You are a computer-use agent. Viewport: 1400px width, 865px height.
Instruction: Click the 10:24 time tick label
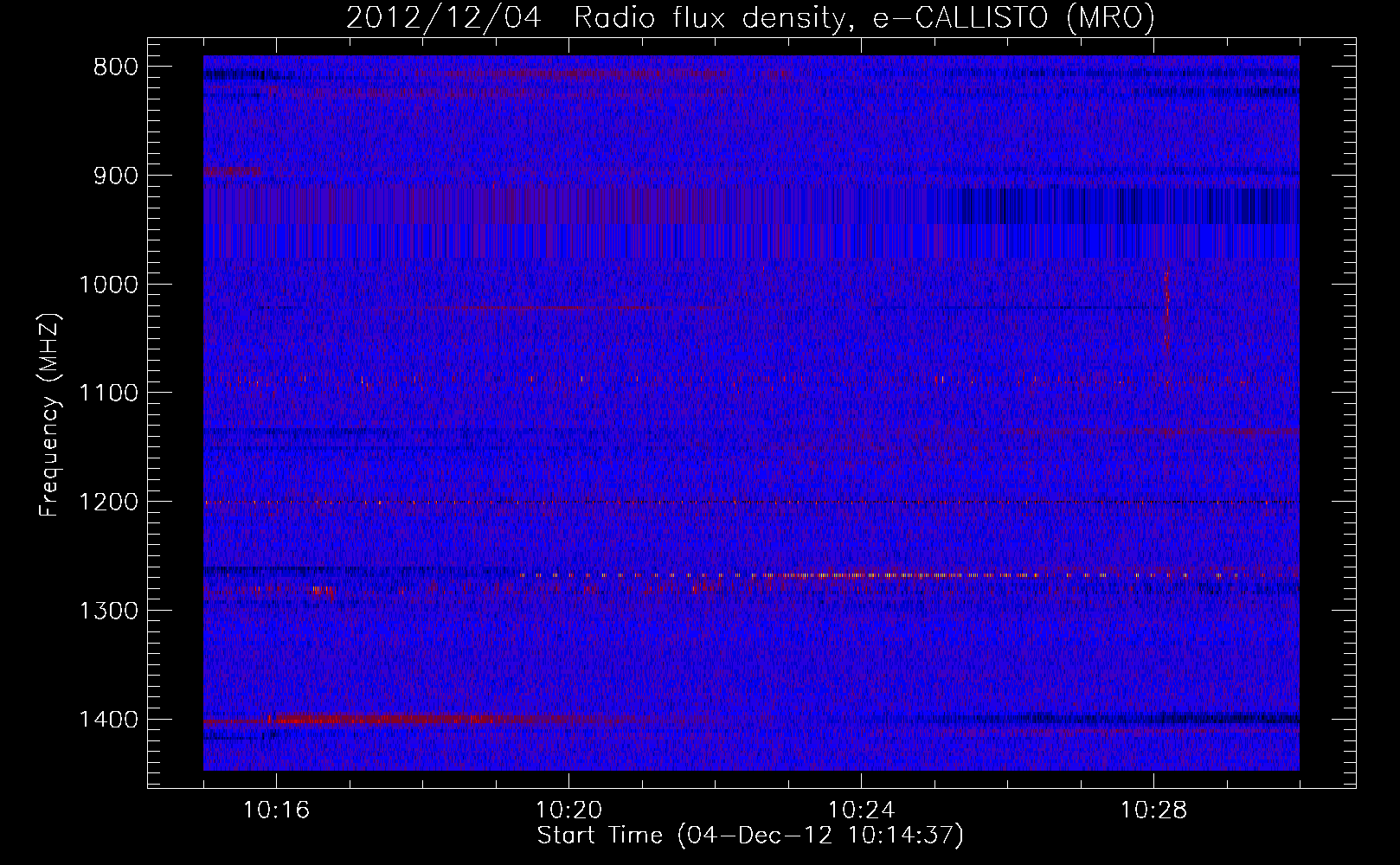click(861, 811)
